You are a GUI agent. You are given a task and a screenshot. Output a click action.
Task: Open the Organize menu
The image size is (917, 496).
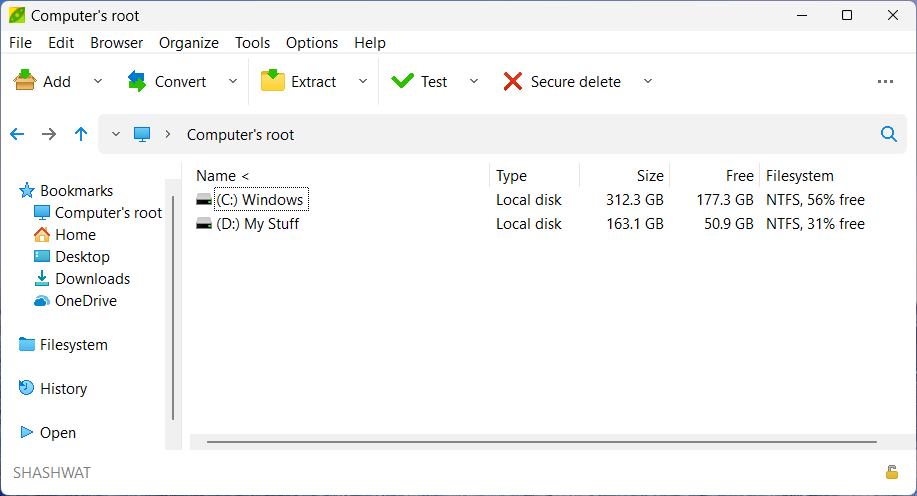point(188,43)
